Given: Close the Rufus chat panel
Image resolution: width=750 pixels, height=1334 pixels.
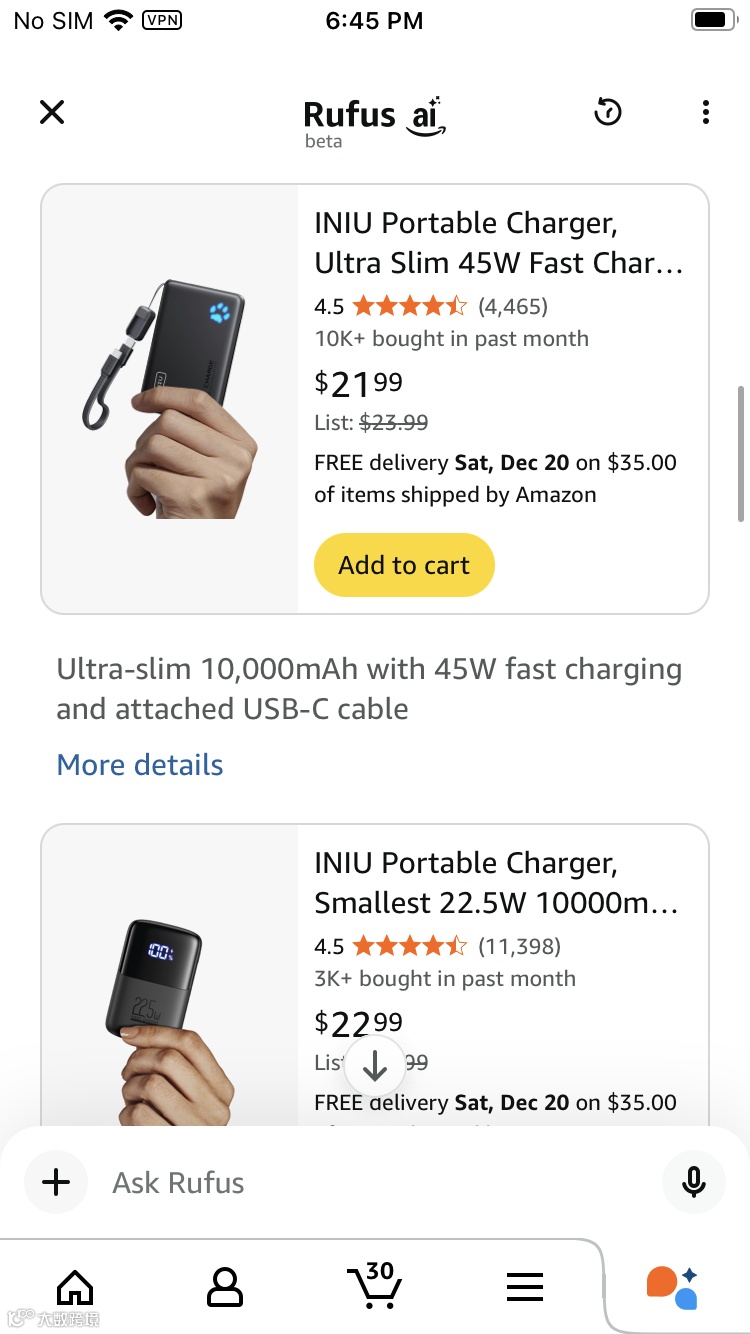Looking at the screenshot, I should tap(52, 112).
